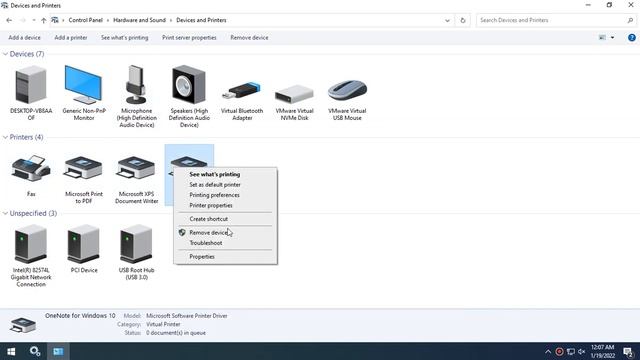Select the DESKTOP-VB8AA0F computer device icon

click(31, 85)
